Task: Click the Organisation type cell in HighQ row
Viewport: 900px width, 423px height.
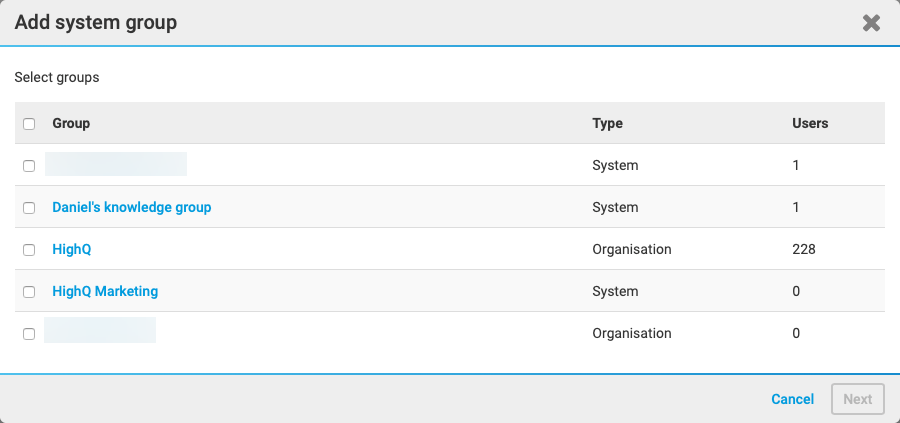Action: pyautogui.click(x=631, y=249)
